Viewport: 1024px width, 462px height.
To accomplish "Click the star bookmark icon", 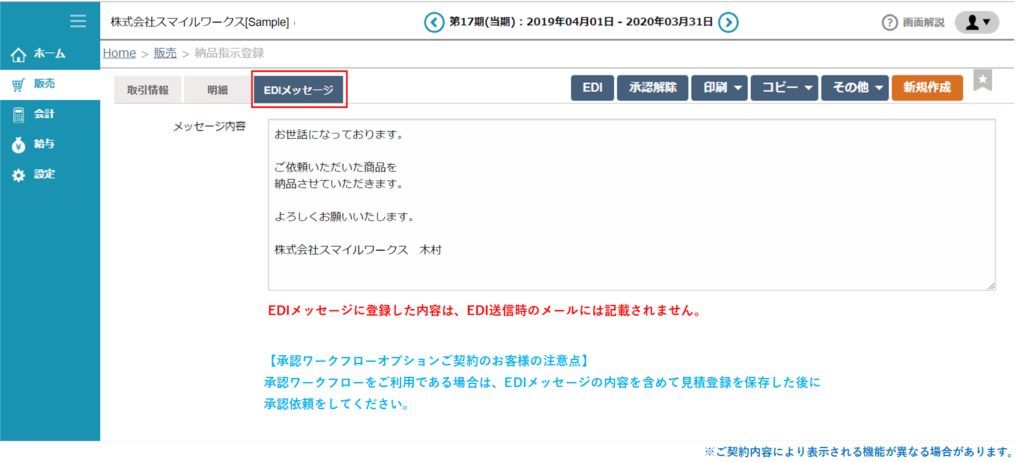I will [983, 80].
